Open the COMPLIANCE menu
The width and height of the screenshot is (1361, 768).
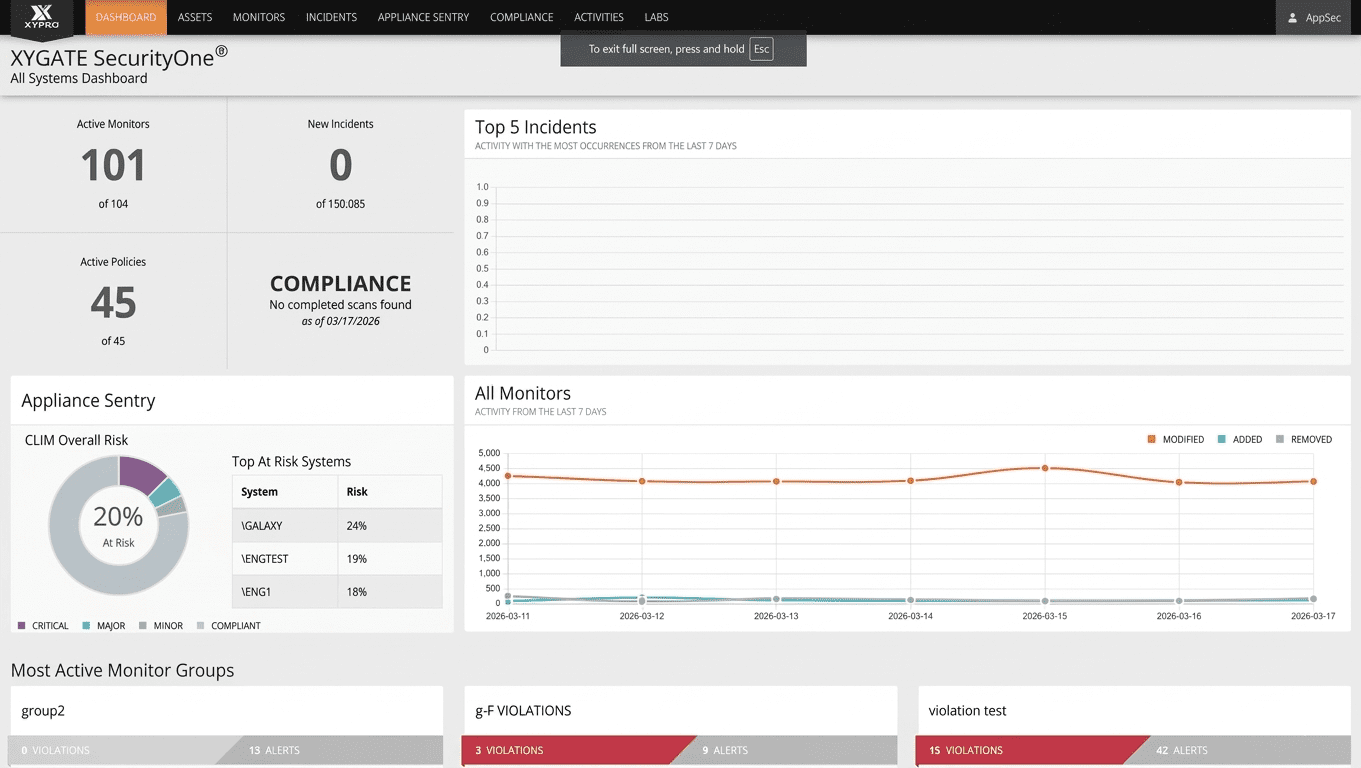tap(521, 18)
